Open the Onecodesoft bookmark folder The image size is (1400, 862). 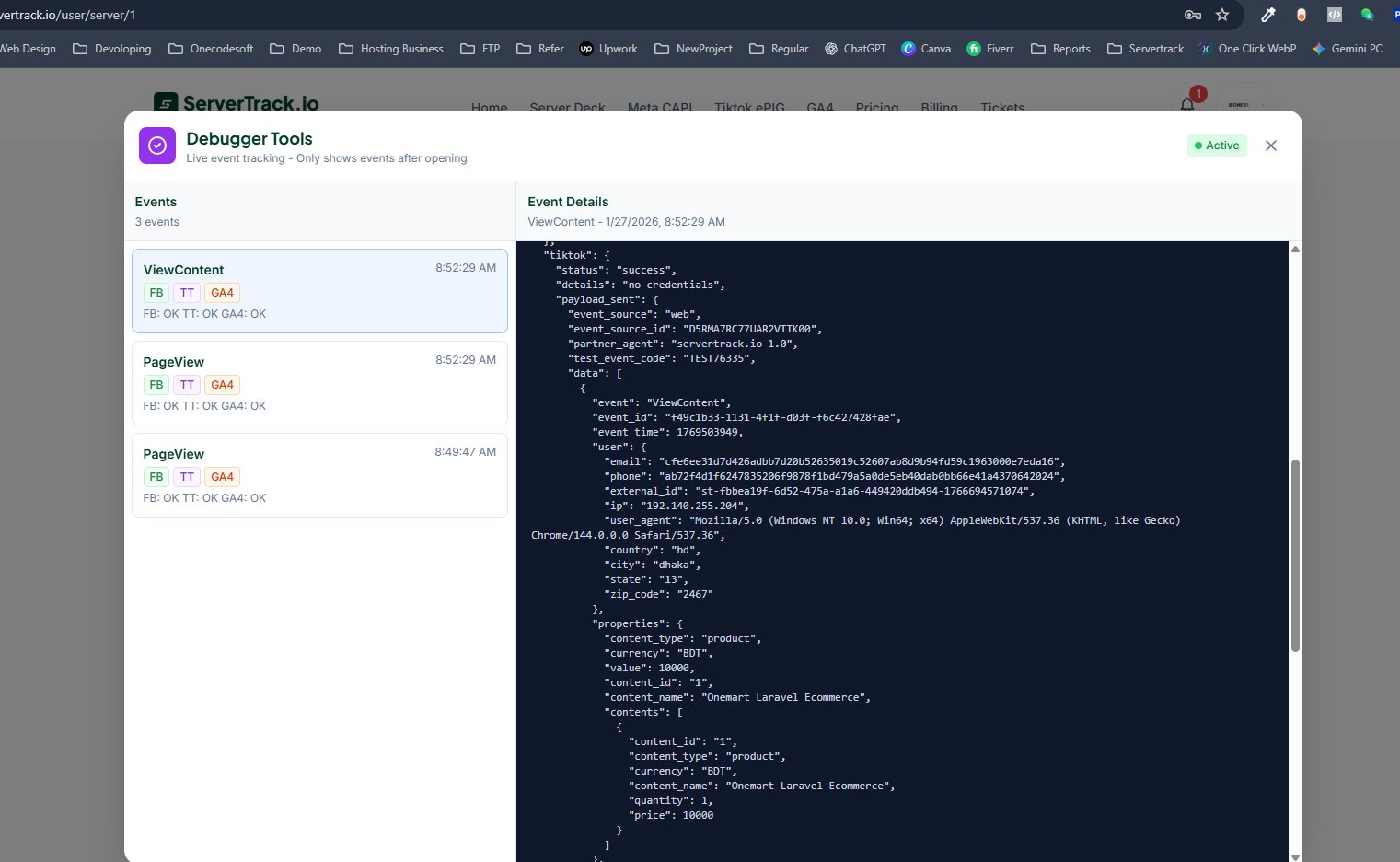click(x=211, y=49)
